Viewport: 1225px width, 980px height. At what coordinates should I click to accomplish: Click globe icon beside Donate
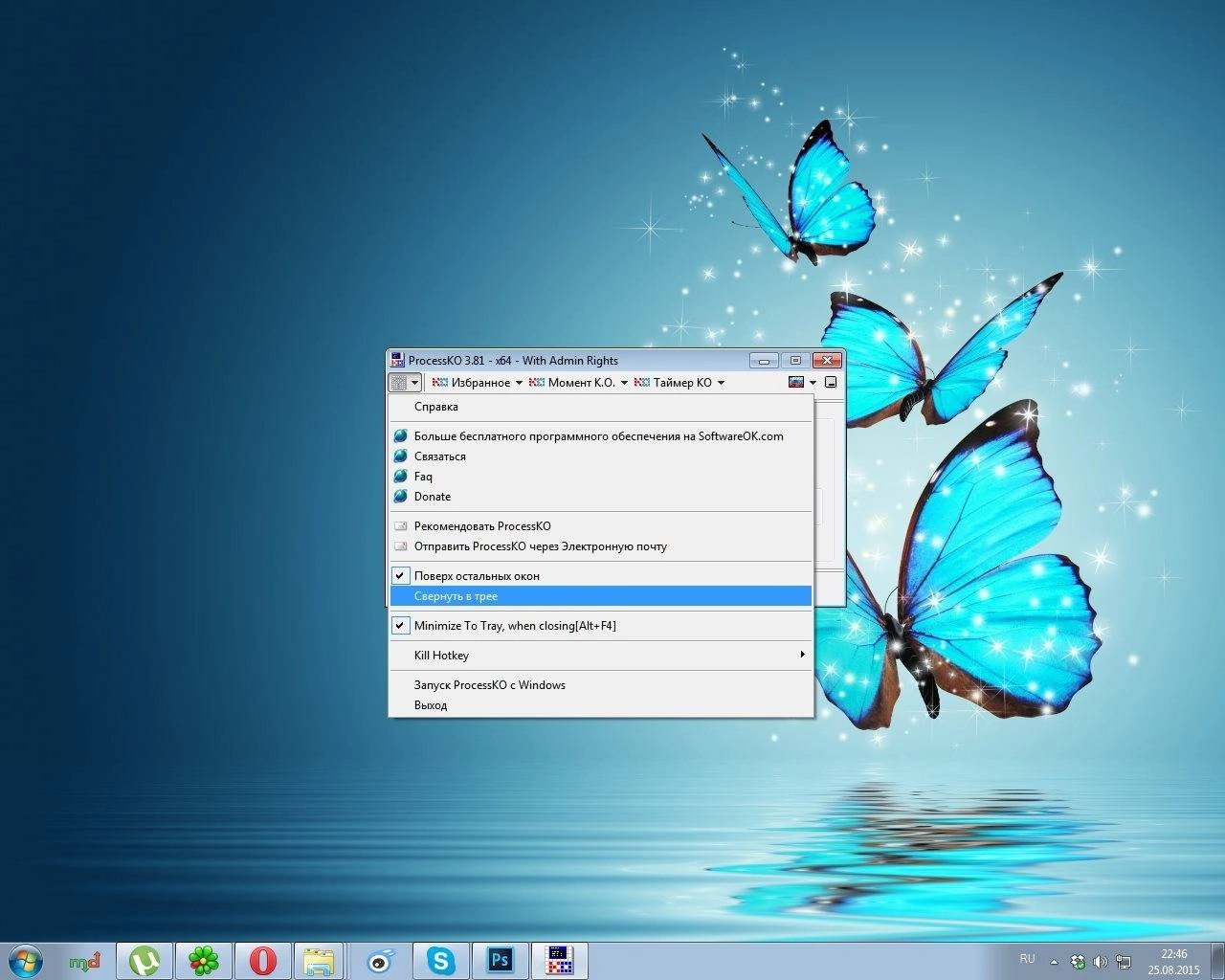(401, 497)
